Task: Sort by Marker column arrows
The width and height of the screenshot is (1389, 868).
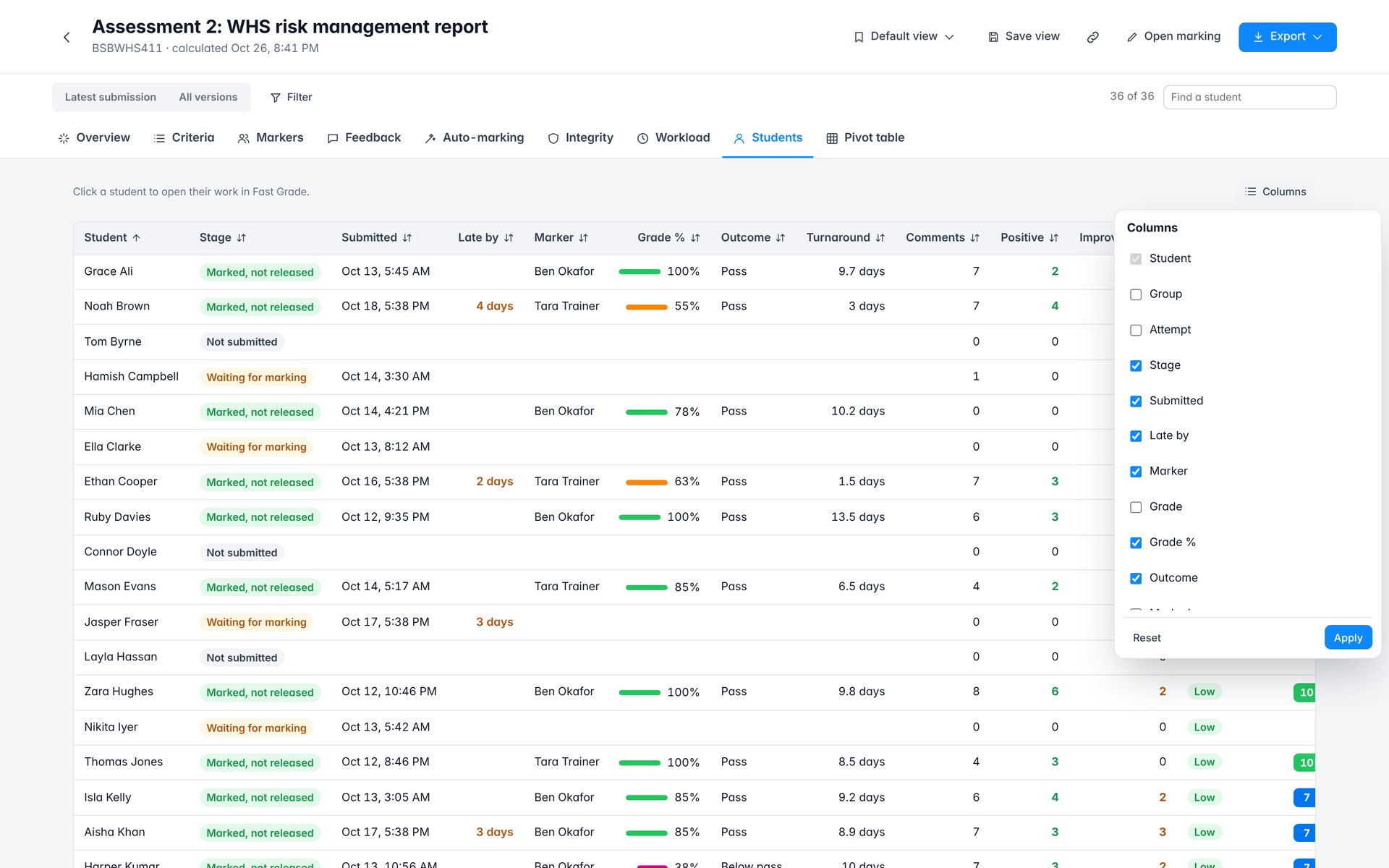Action: (583, 238)
